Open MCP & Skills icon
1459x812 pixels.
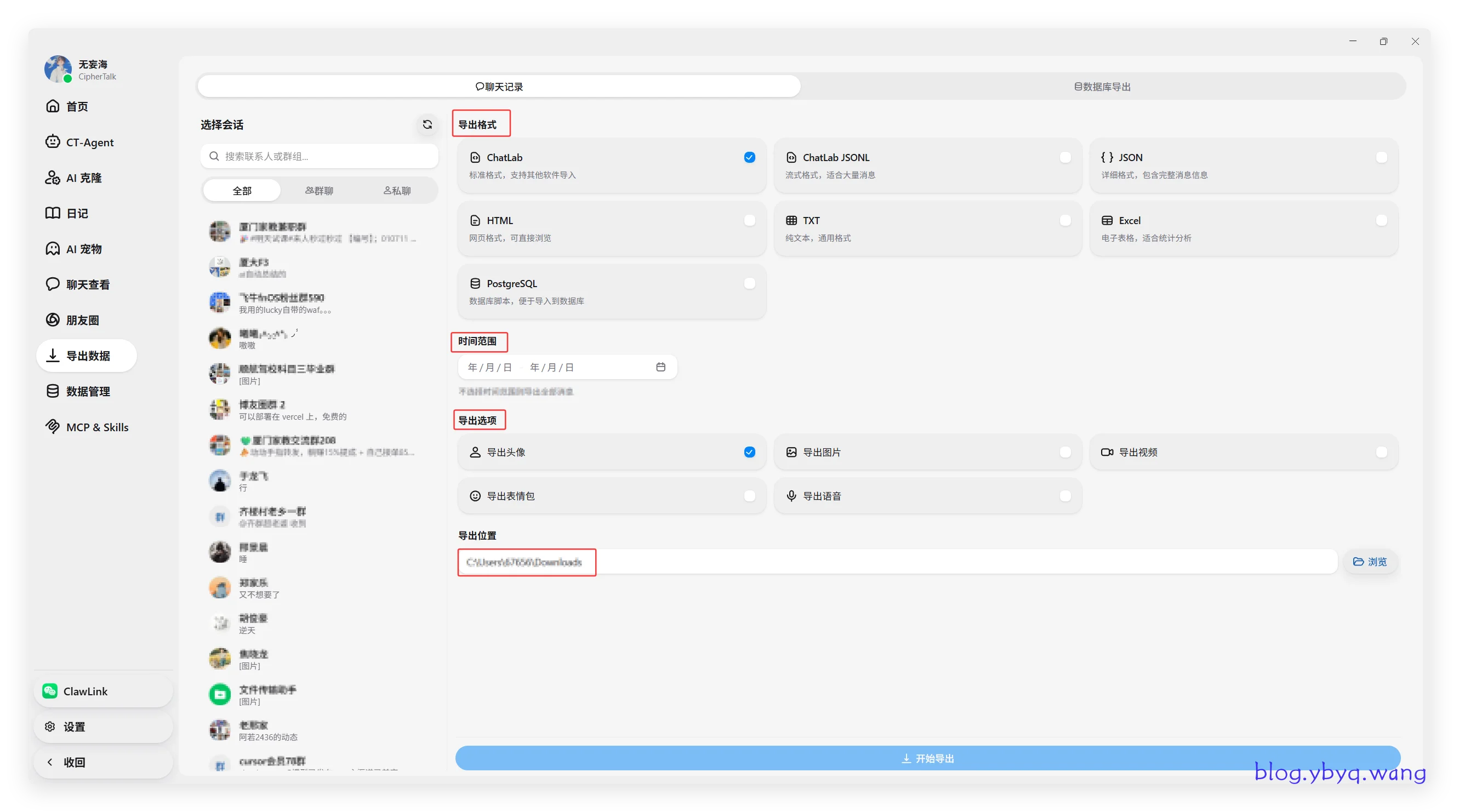click(53, 426)
